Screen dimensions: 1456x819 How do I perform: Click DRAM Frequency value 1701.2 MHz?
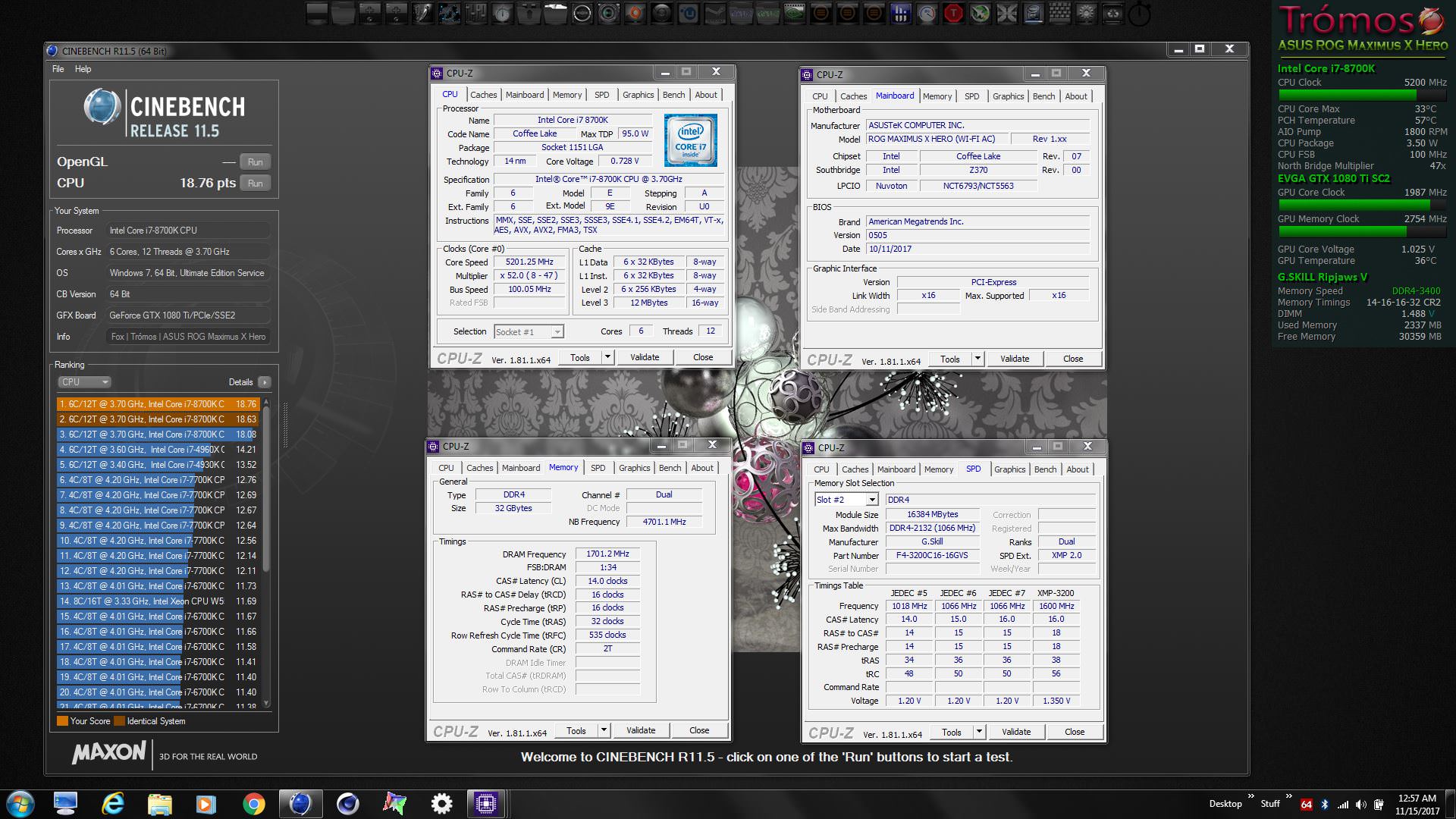point(607,554)
